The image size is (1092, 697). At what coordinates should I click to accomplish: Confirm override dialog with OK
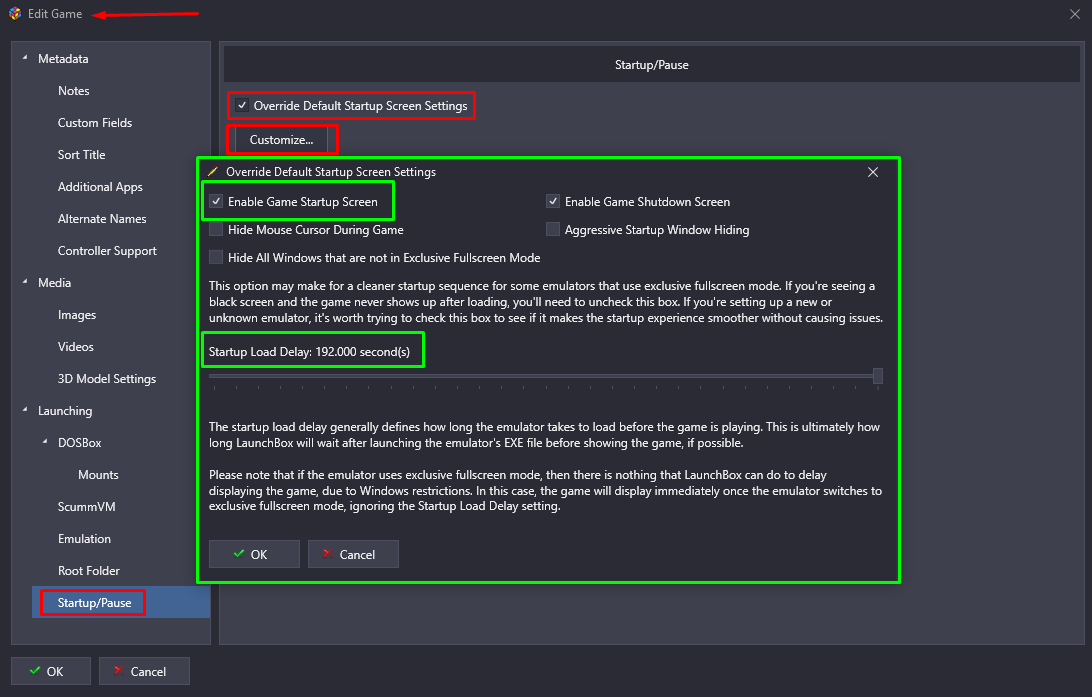pyautogui.click(x=254, y=554)
